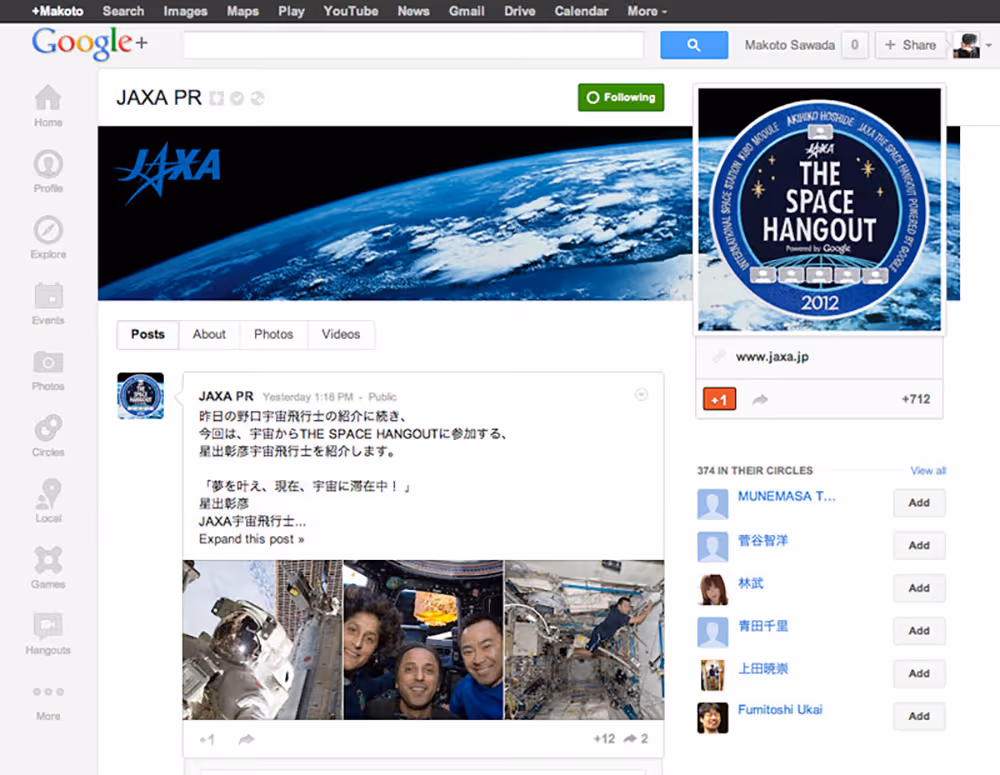This screenshot has width=1000, height=775.
Task: Add MUNEMASA T... to circles
Action: 919,503
